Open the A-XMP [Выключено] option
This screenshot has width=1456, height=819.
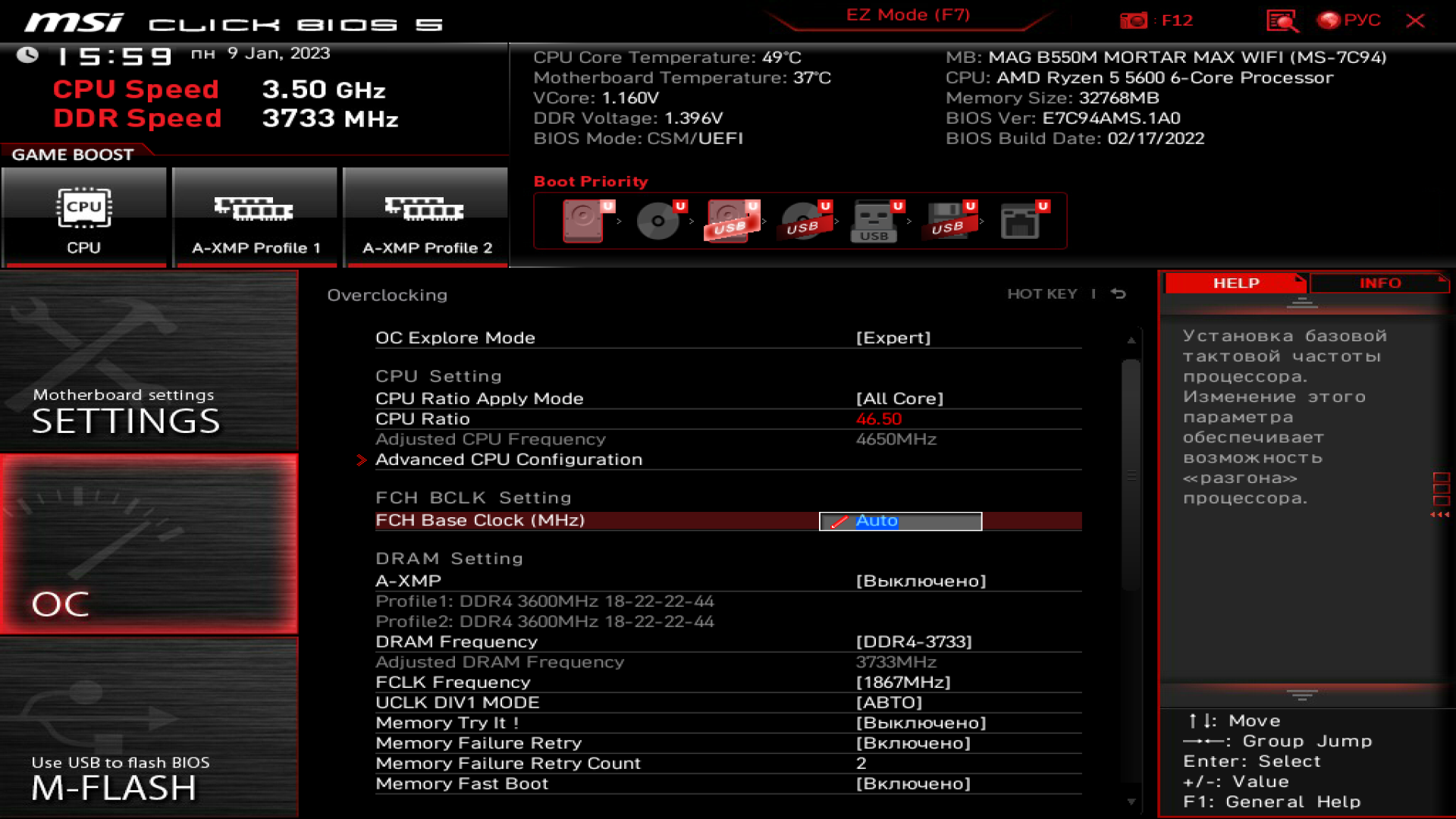[728, 581]
